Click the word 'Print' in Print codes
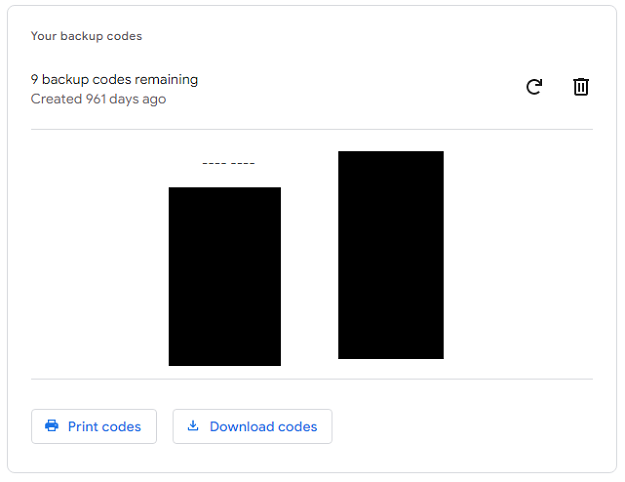This screenshot has height=482, width=625. (83, 427)
